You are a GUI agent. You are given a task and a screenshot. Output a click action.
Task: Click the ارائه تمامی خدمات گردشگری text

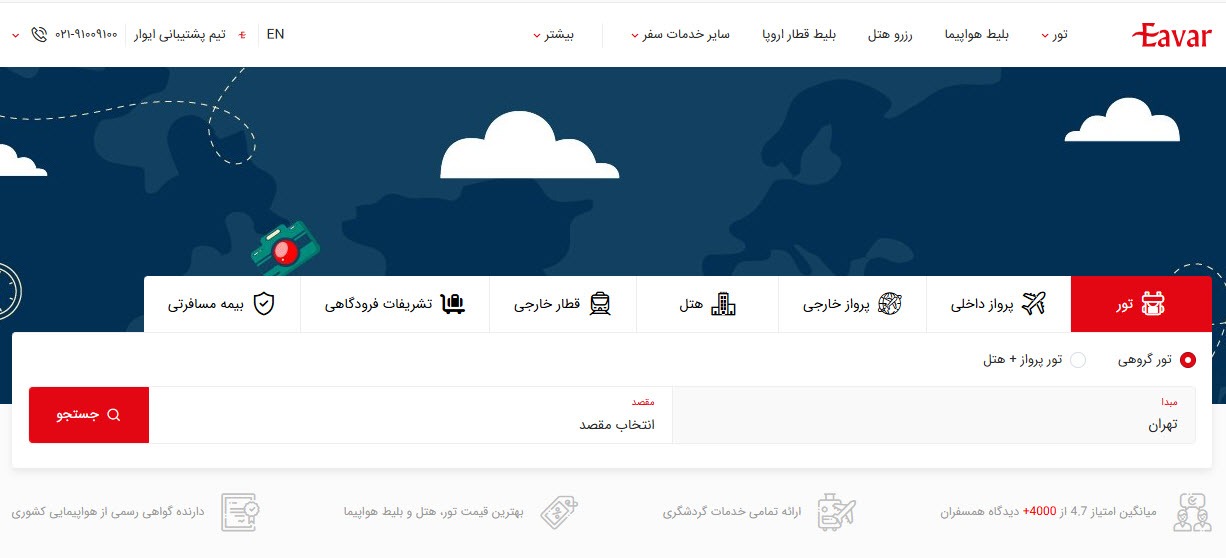coord(732,511)
